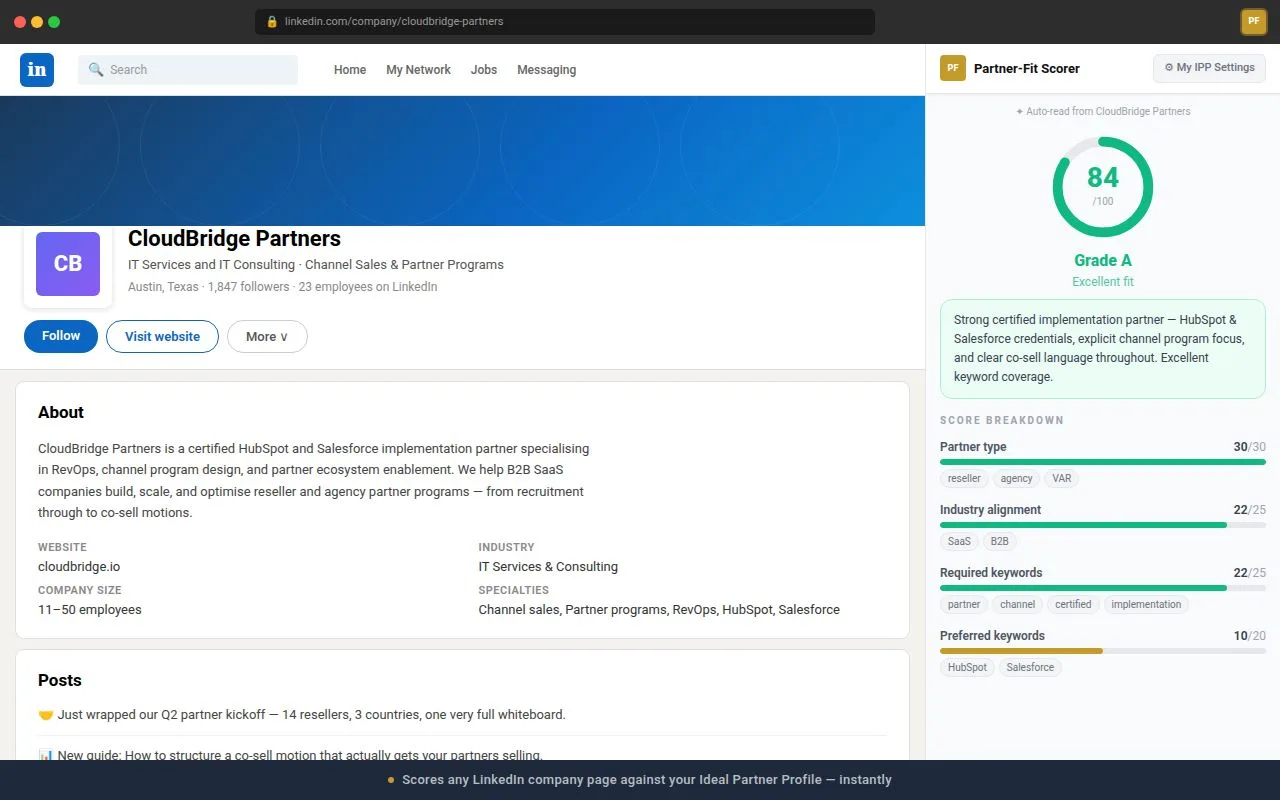Screen dimensions: 1280x800
Task: Select the VAR tag
Action: coord(1062,478)
